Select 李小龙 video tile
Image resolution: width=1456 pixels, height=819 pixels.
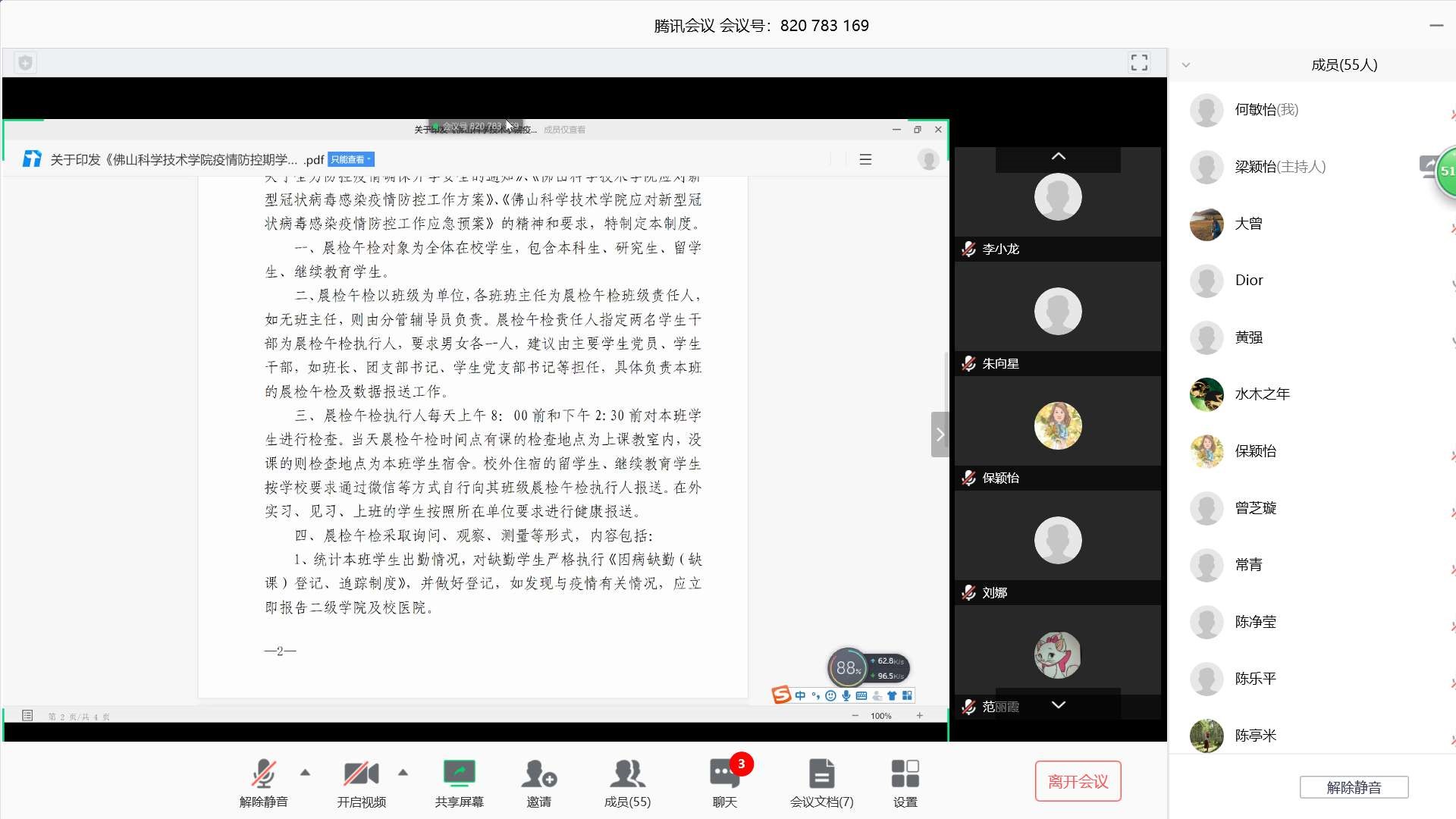(x=1057, y=204)
